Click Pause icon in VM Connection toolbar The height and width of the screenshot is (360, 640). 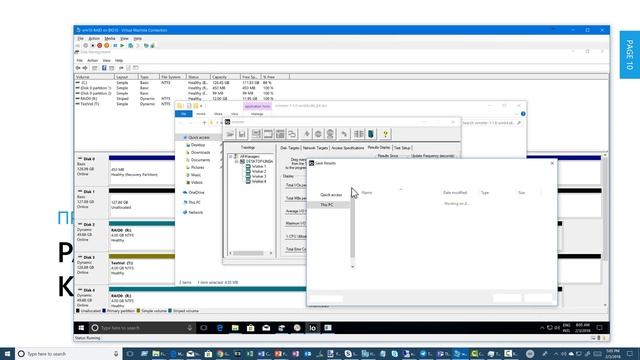115,46
